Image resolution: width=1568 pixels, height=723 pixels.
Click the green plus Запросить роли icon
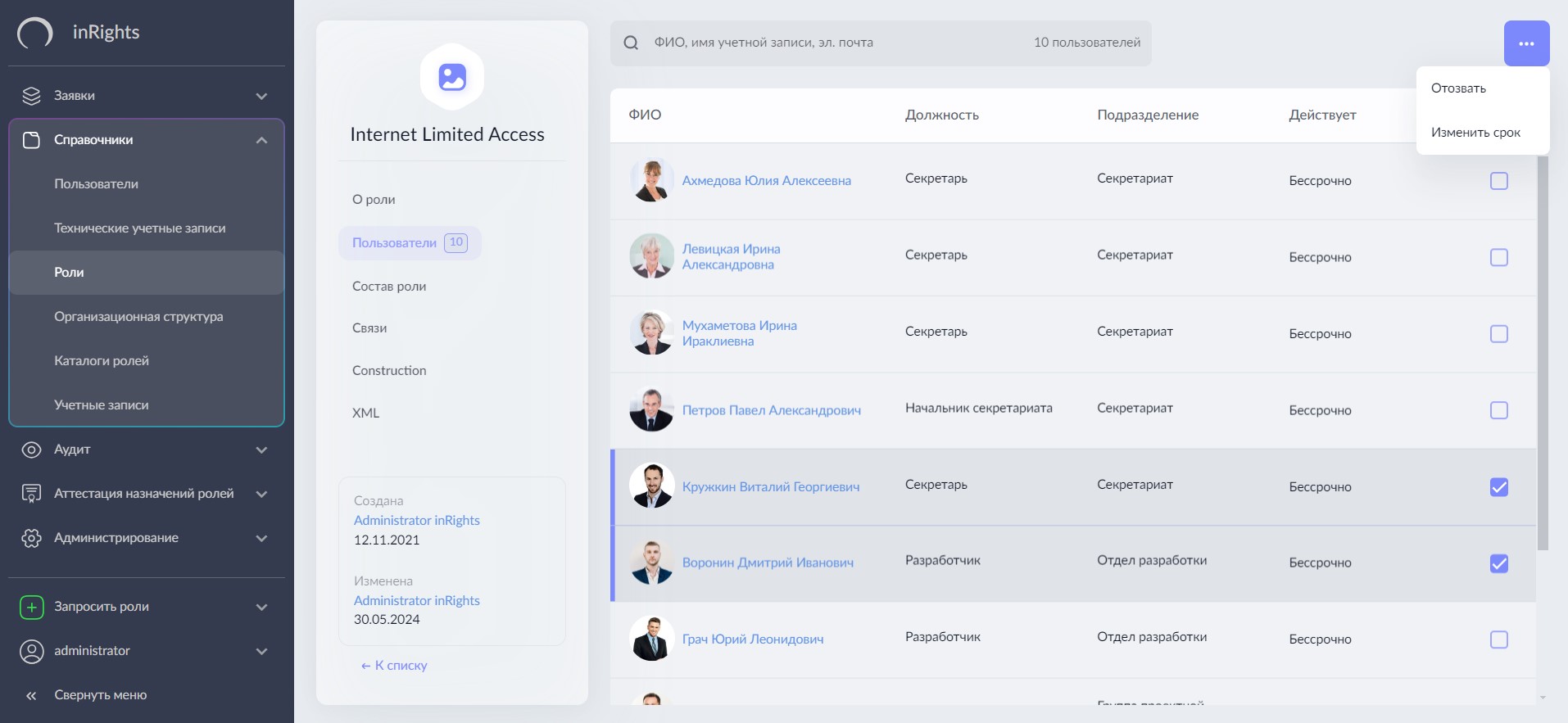31,607
